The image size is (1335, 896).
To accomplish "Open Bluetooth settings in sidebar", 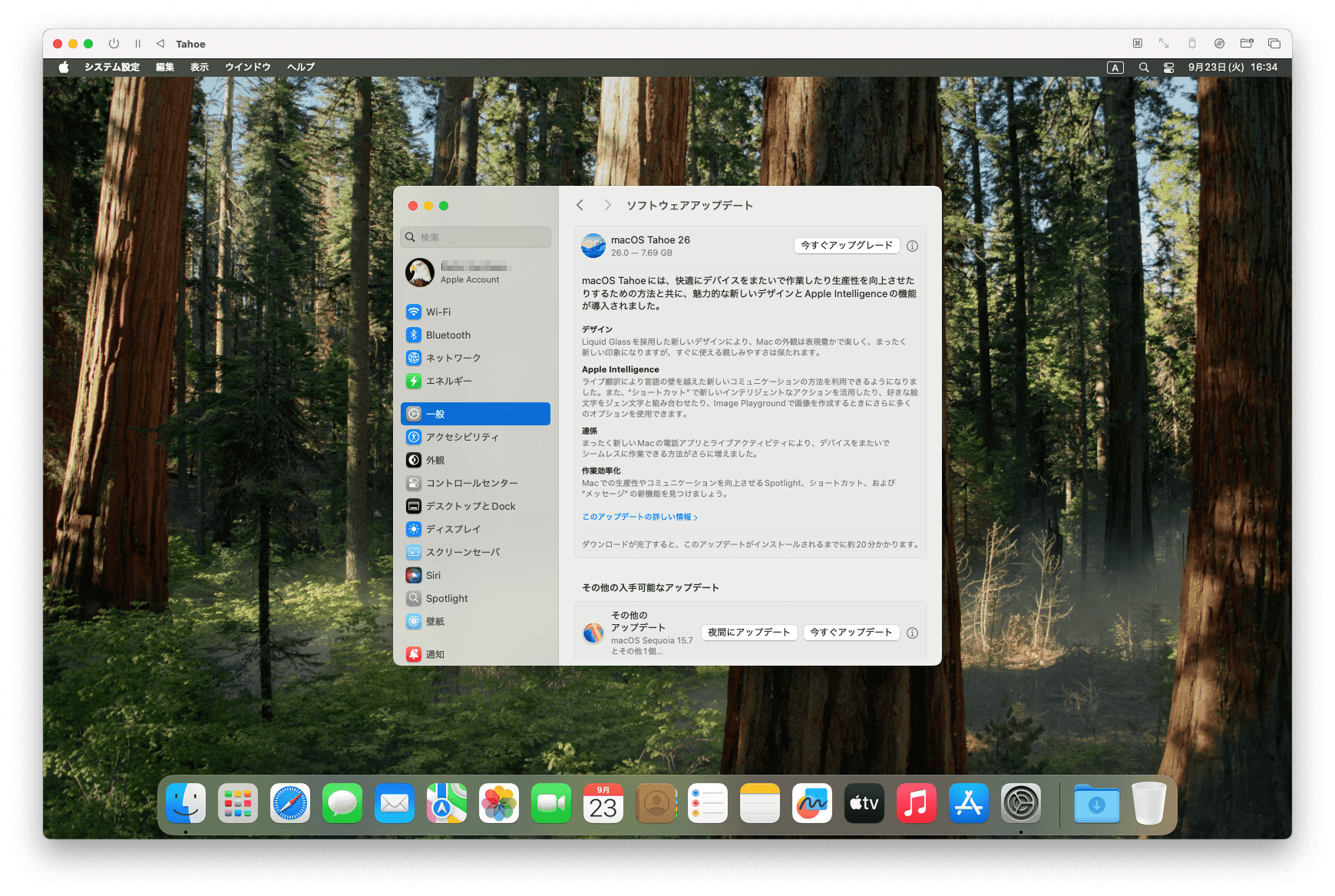I will (x=475, y=335).
